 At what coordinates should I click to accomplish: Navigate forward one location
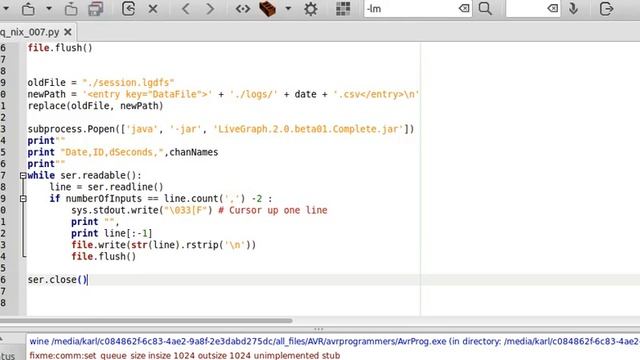(210, 9)
